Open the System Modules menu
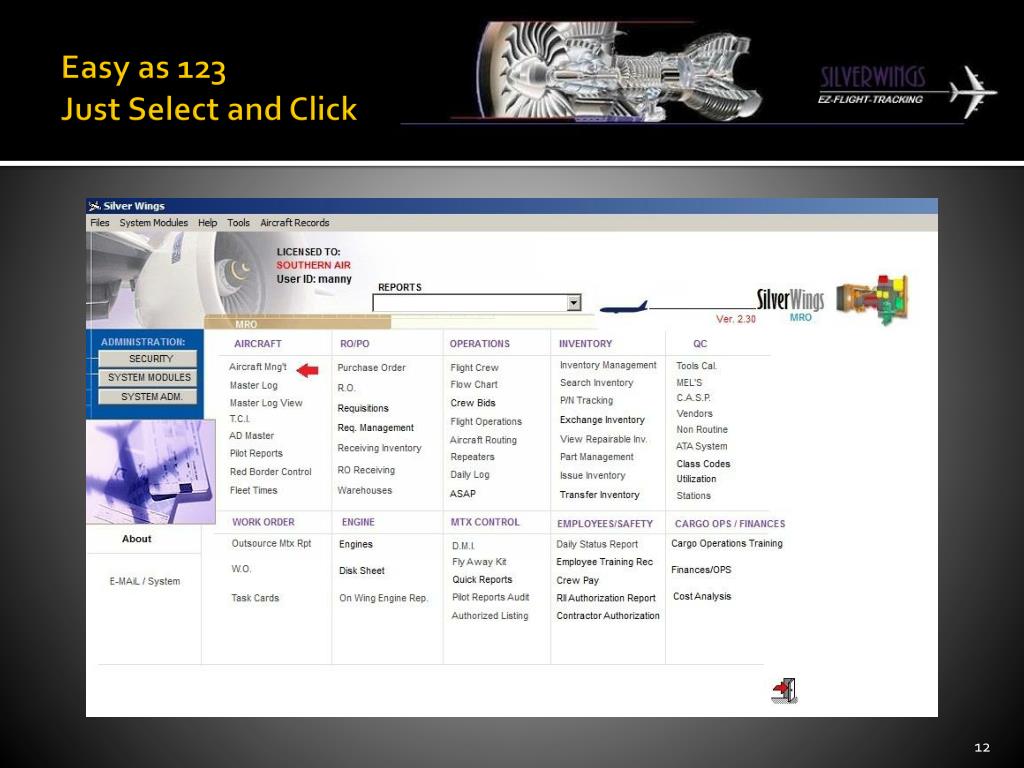 tap(153, 223)
